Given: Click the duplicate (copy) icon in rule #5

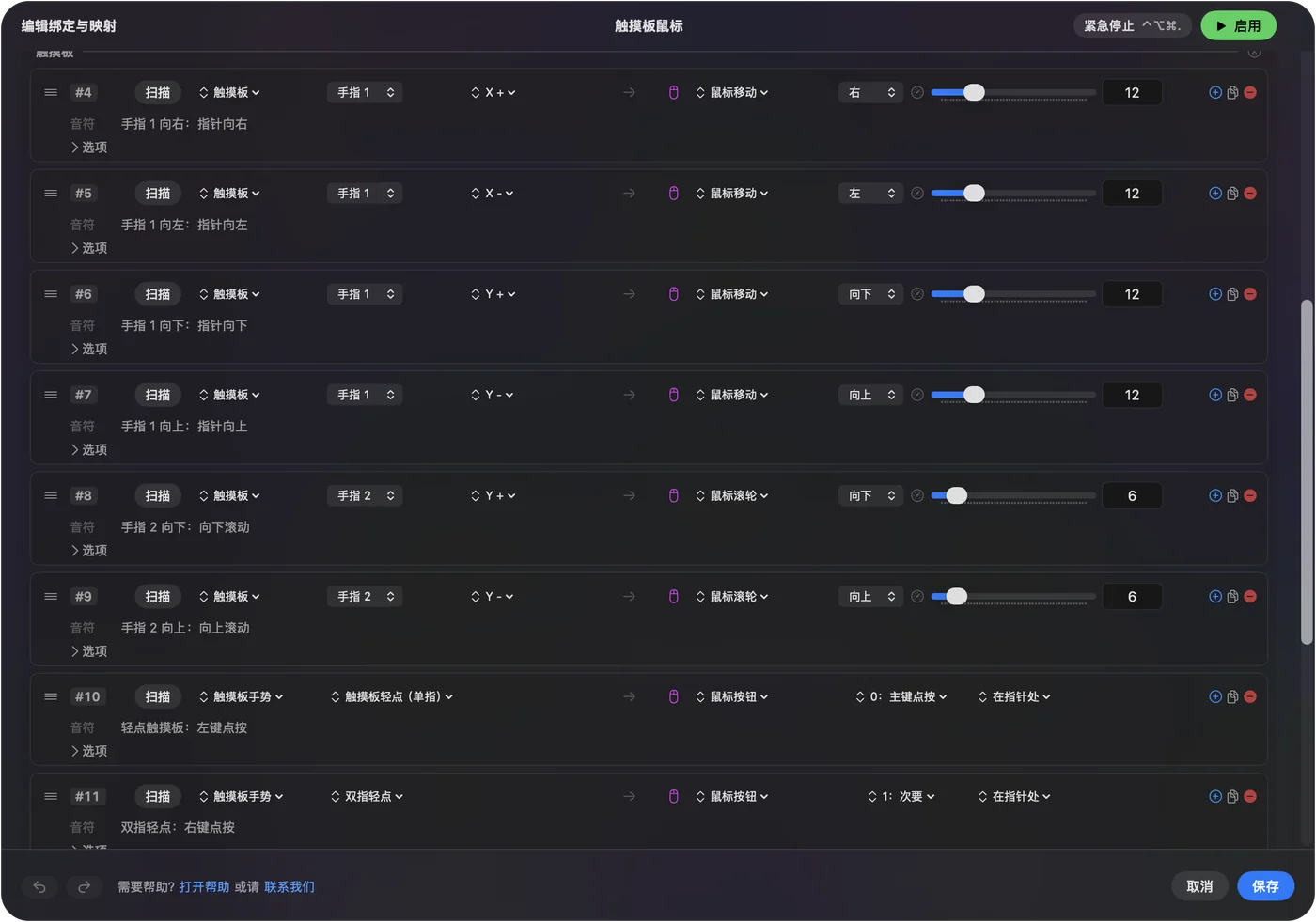Looking at the screenshot, I should pos(1232,194).
